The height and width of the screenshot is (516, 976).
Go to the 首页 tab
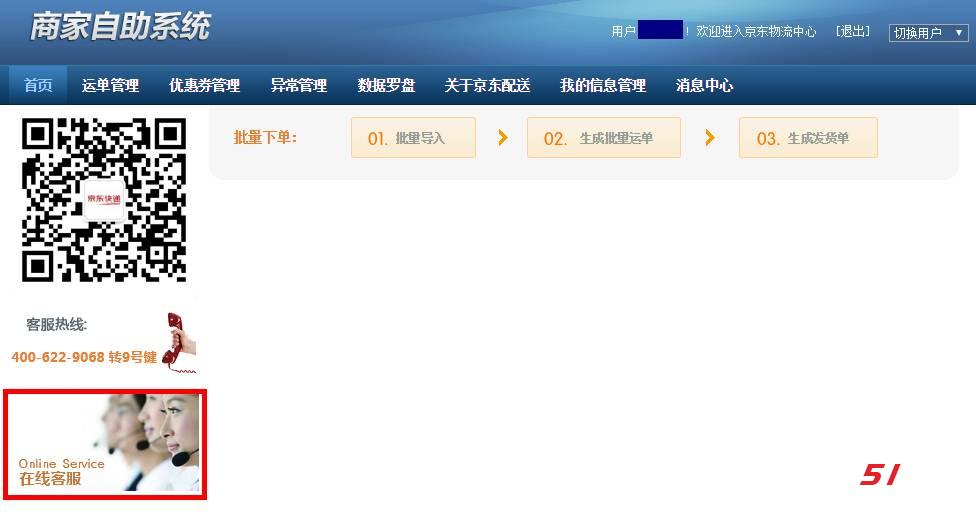(38, 86)
